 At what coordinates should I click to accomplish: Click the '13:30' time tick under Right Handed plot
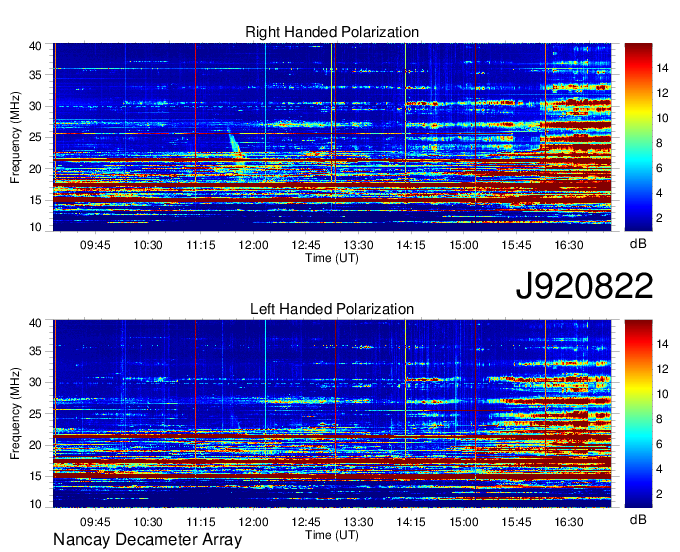pyautogui.click(x=358, y=245)
